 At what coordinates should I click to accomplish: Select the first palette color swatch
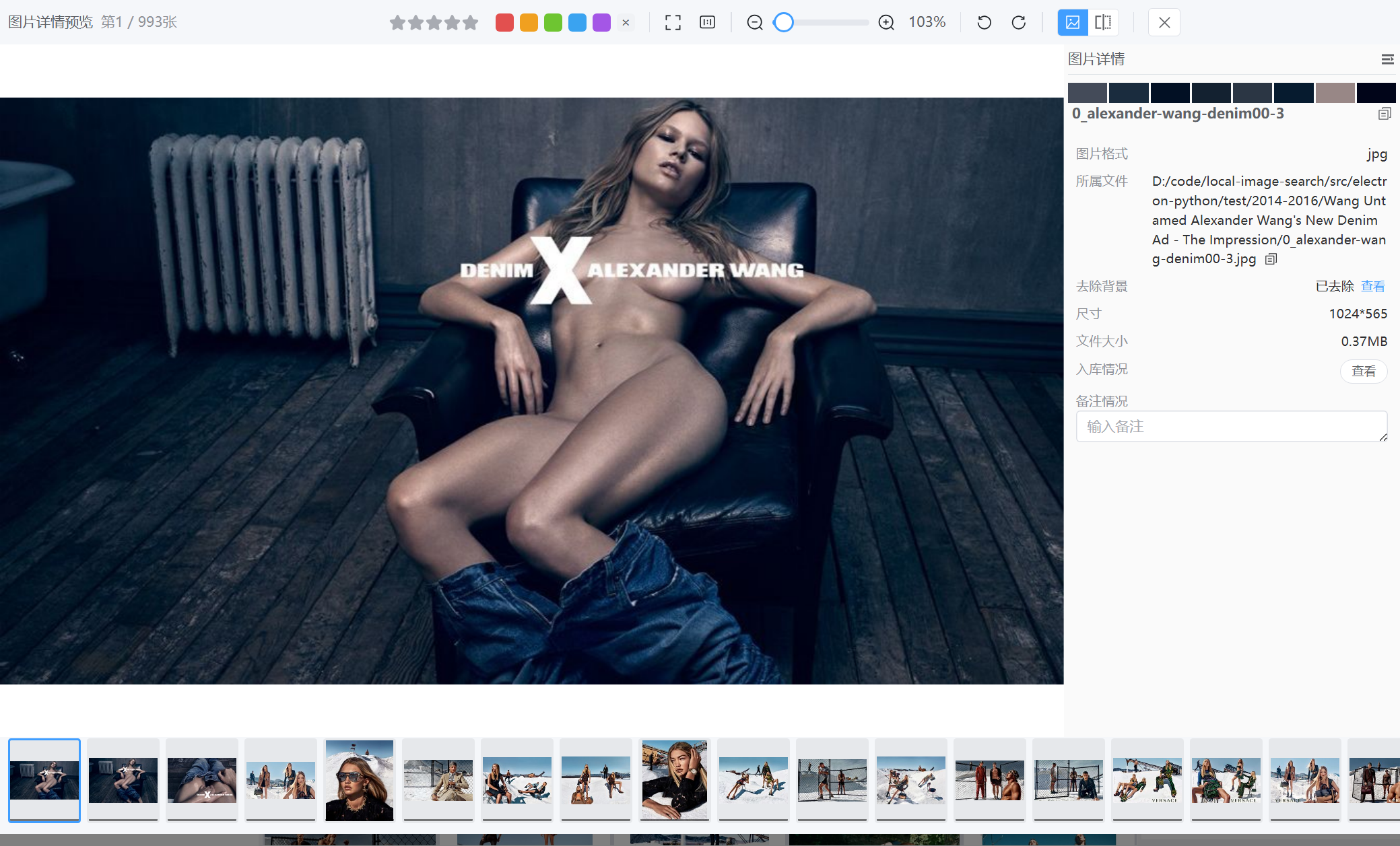(1088, 92)
